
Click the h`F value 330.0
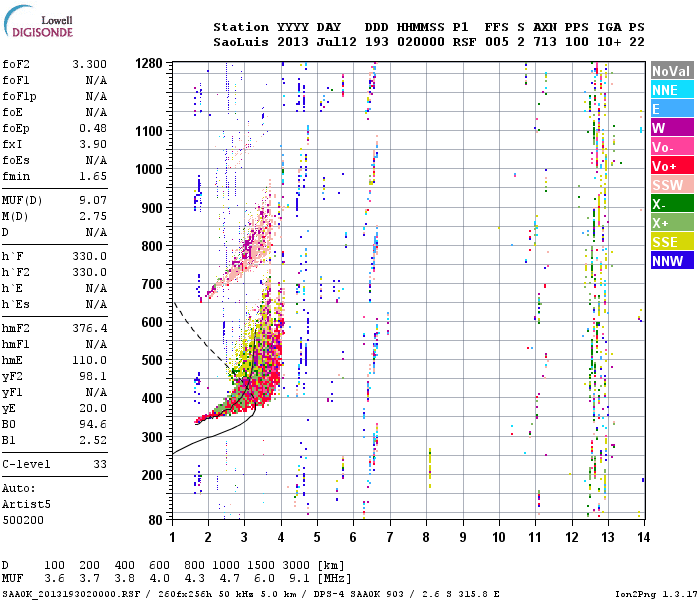pyautogui.click(x=89, y=256)
